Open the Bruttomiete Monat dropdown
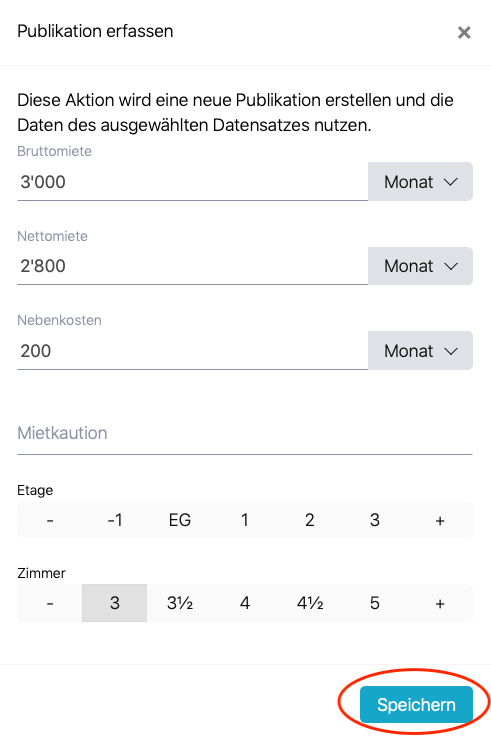 pyautogui.click(x=420, y=182)
